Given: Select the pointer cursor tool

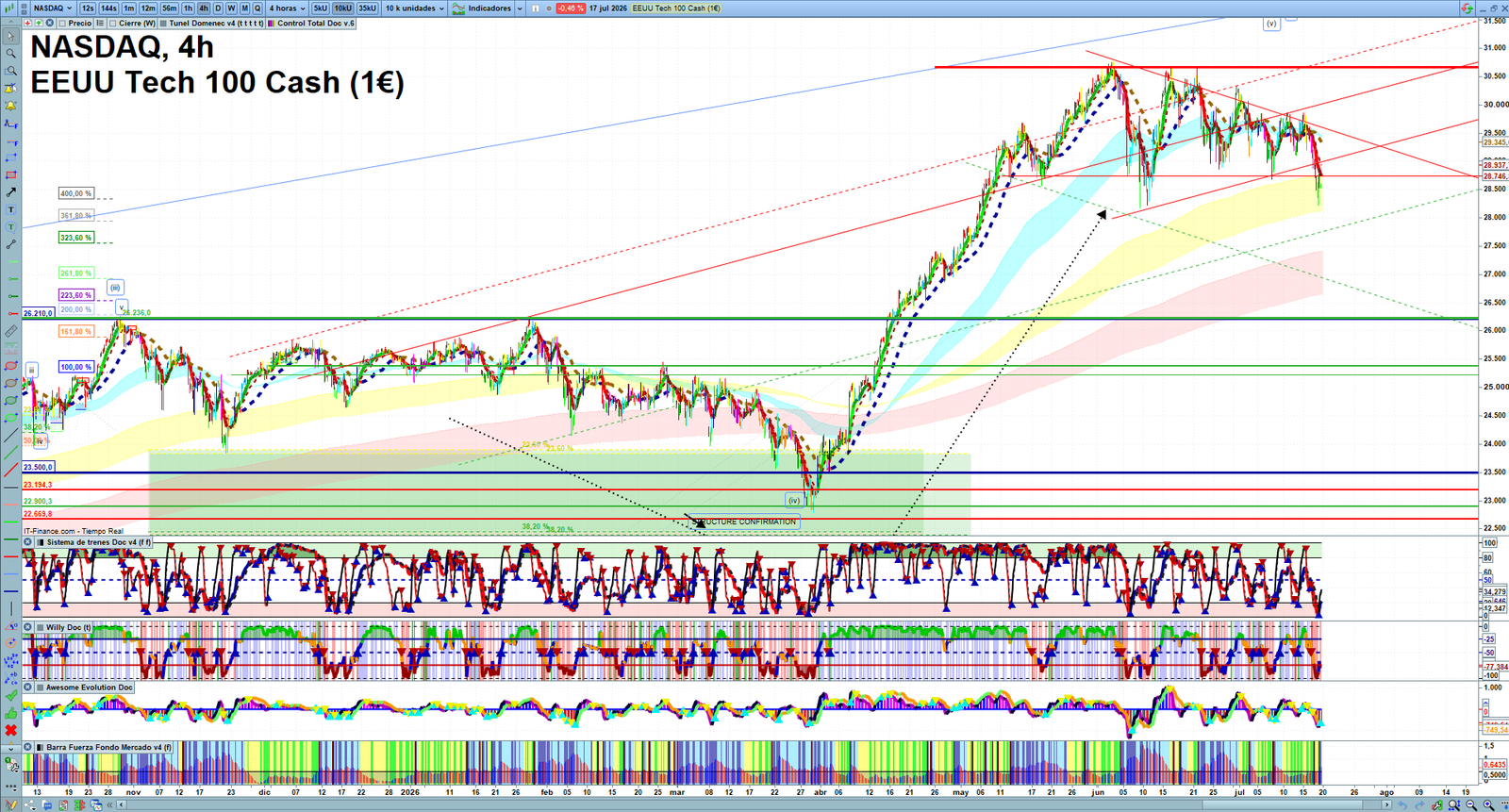Looking at the screenshot, I should coord(11,36).
